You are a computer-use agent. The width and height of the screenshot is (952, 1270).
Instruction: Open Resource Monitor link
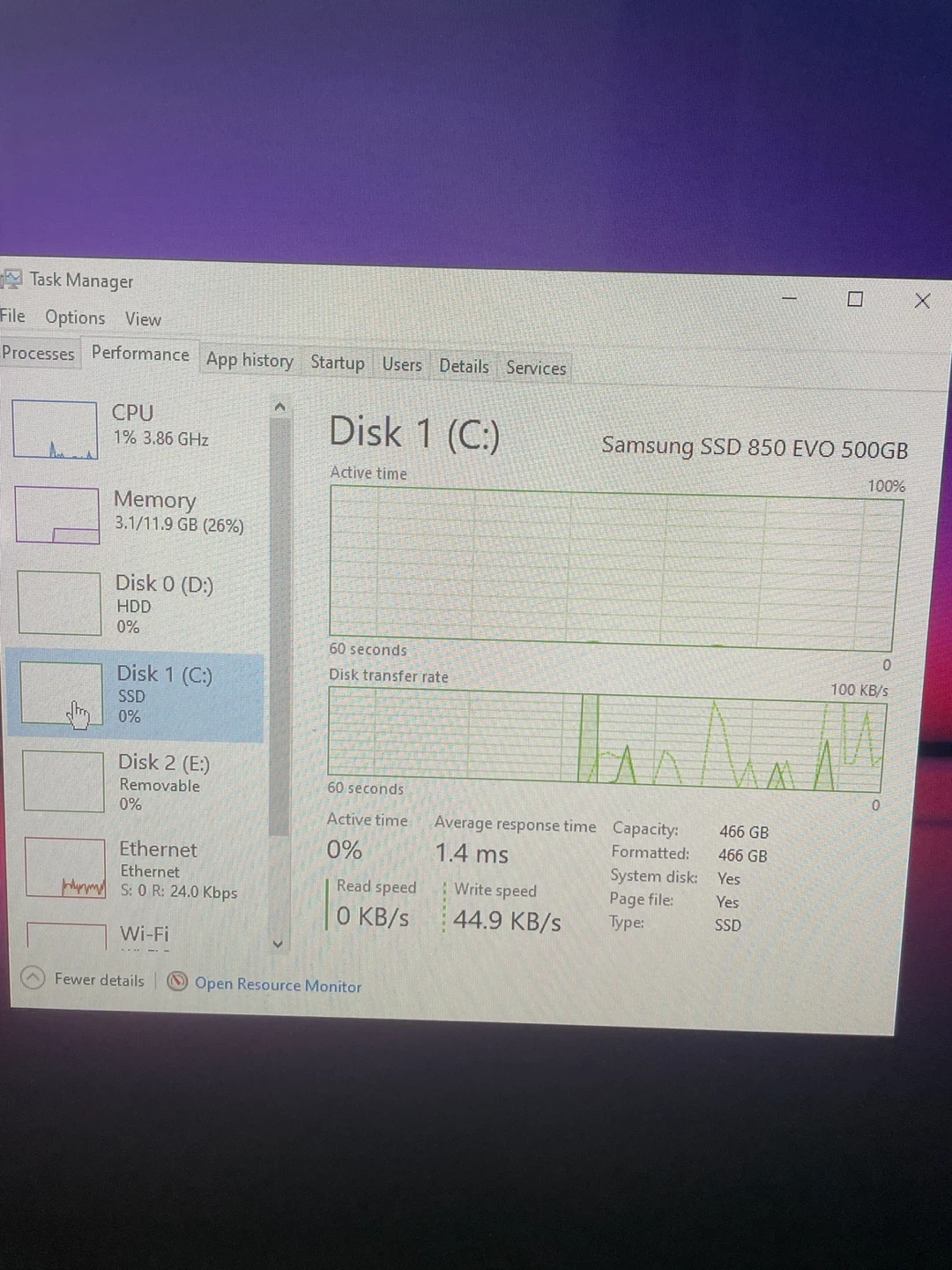click(278, 986)
